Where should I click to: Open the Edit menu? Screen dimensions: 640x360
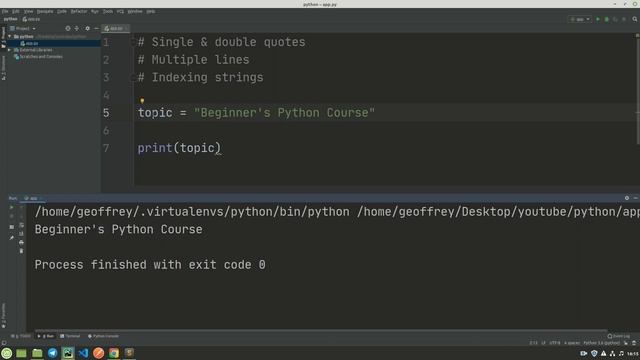(x=16, y=11)
